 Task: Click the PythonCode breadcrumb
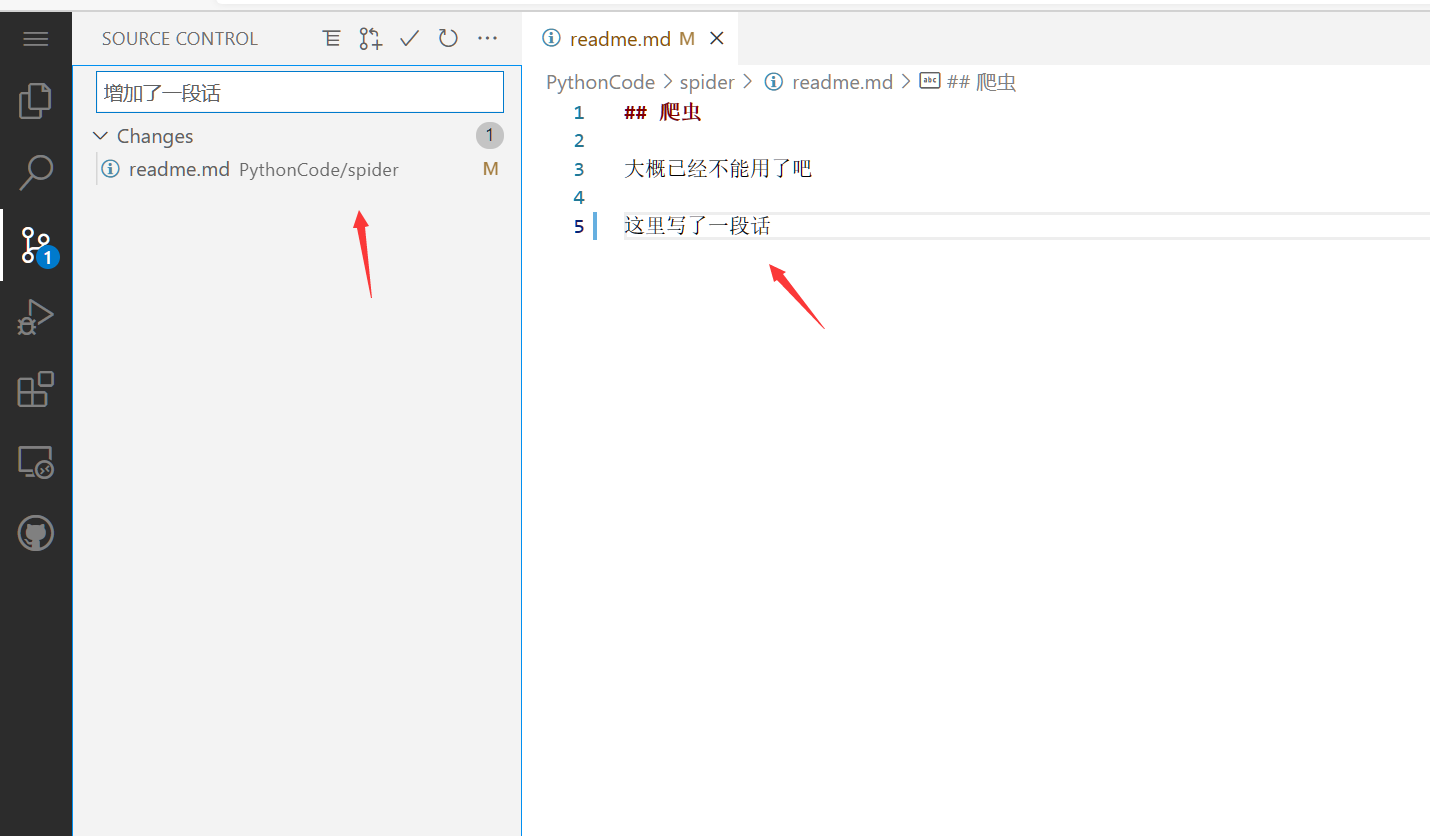pos(600,82)
